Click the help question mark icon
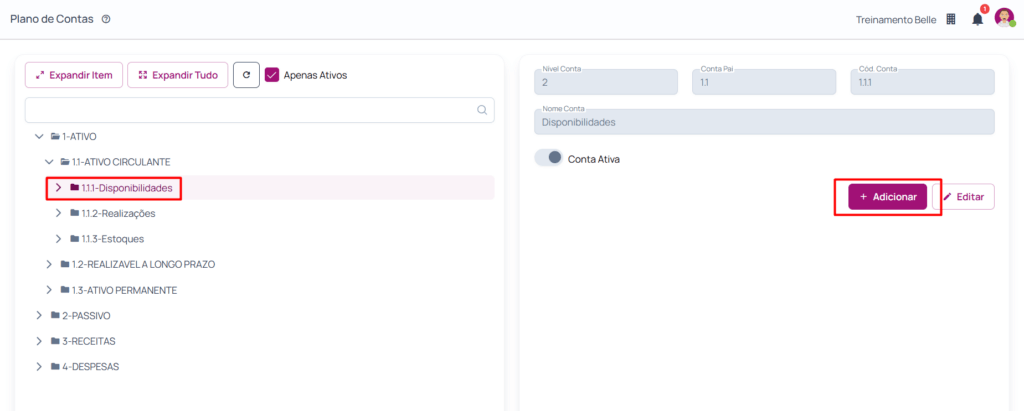This screenshot has height=411, width=1024. (106, 19)
